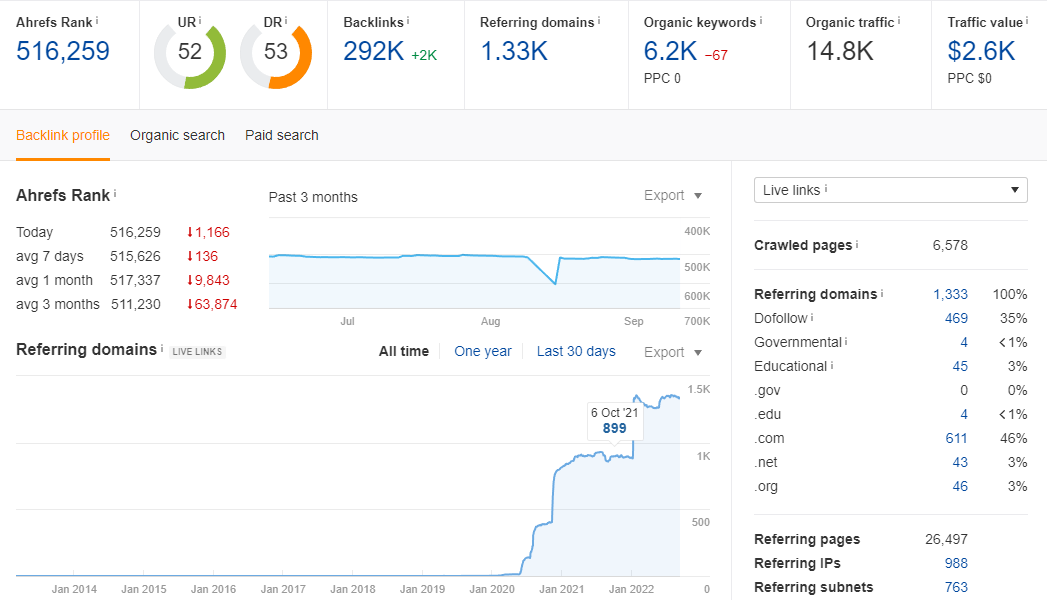Click info icon by Ahrefs Rank chart heading
This screenshot has width=1047, height=600.
(x=115, y=194)
